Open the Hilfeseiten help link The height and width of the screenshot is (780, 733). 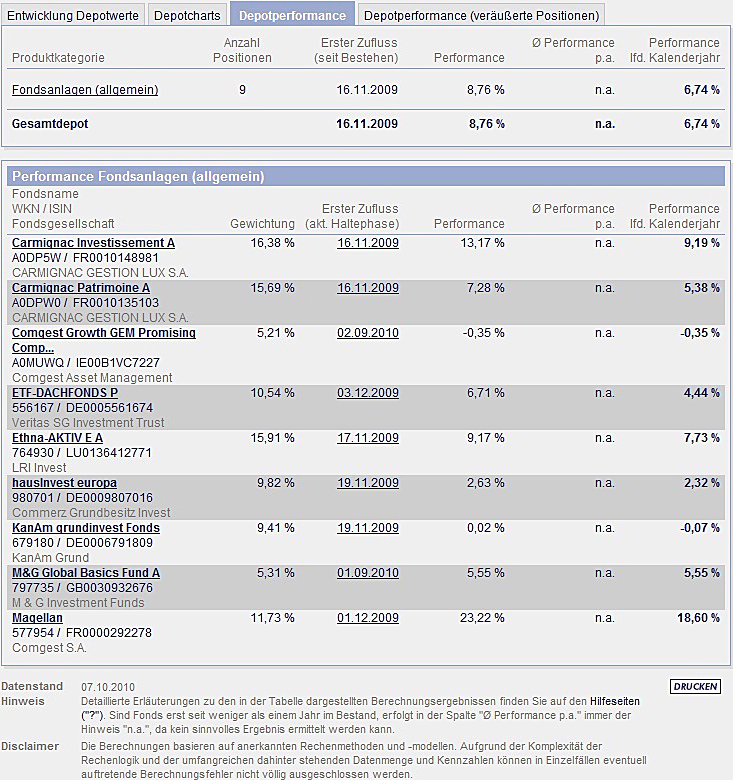pos(615,701)
